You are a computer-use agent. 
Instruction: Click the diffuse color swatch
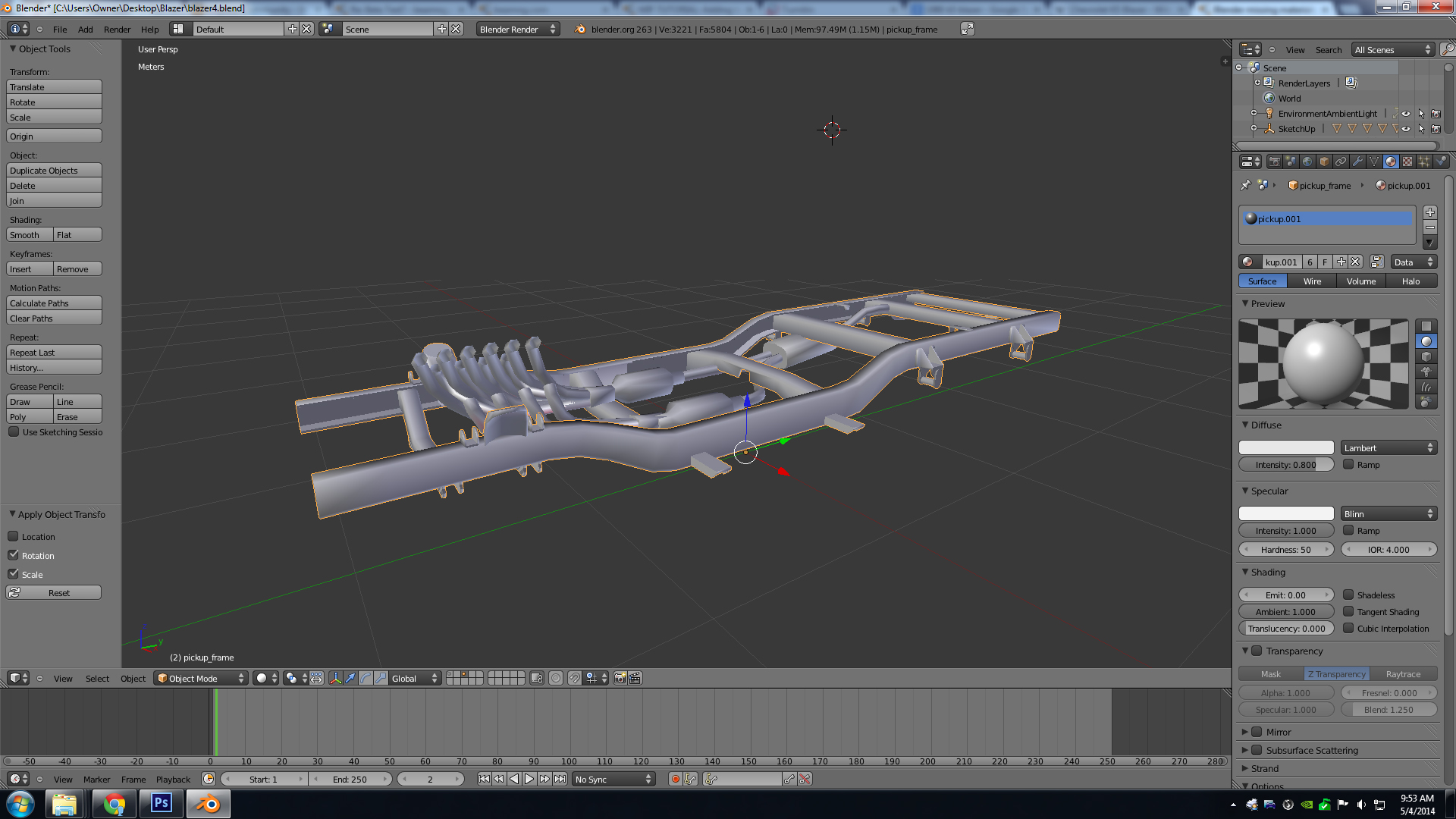[1286, 448]
